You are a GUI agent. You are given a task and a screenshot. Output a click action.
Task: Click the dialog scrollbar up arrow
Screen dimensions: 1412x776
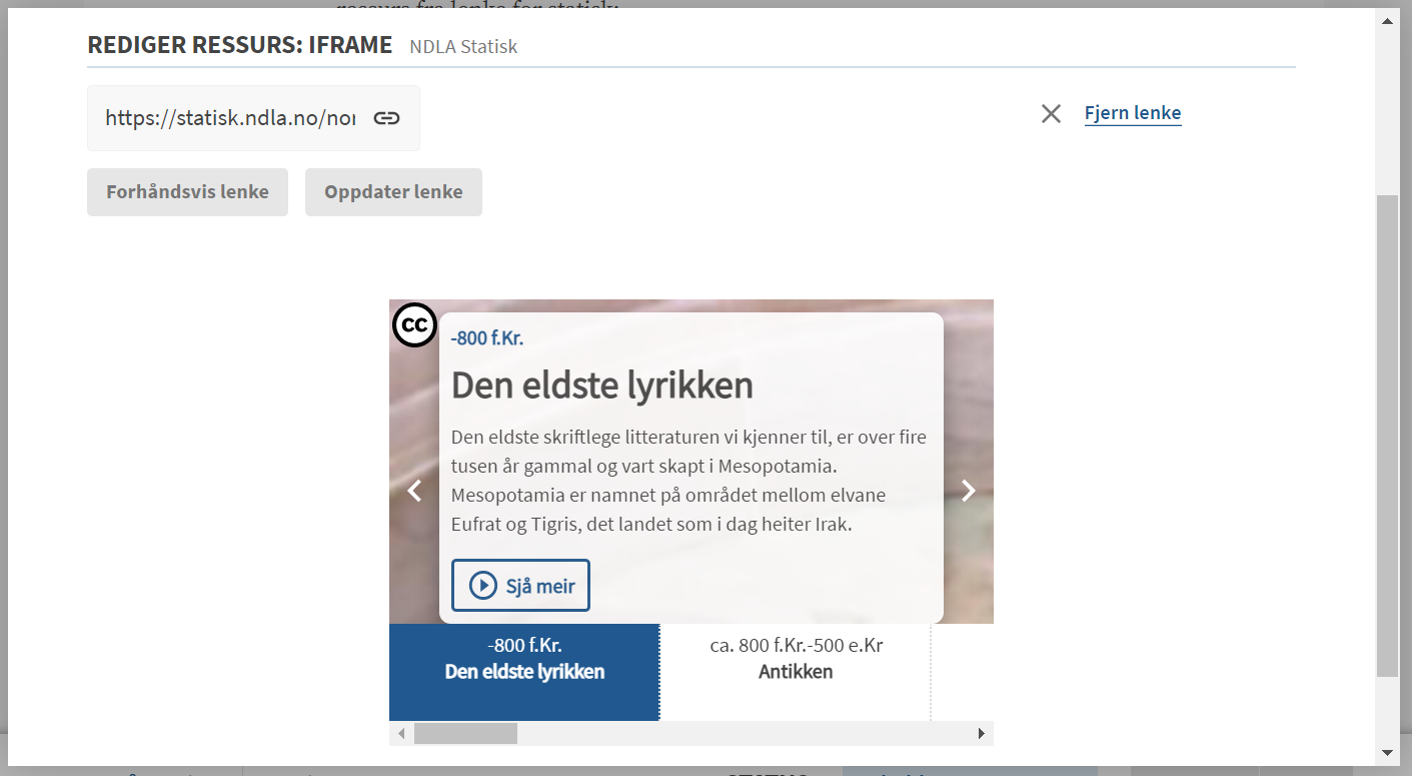tap(1387, 20)
